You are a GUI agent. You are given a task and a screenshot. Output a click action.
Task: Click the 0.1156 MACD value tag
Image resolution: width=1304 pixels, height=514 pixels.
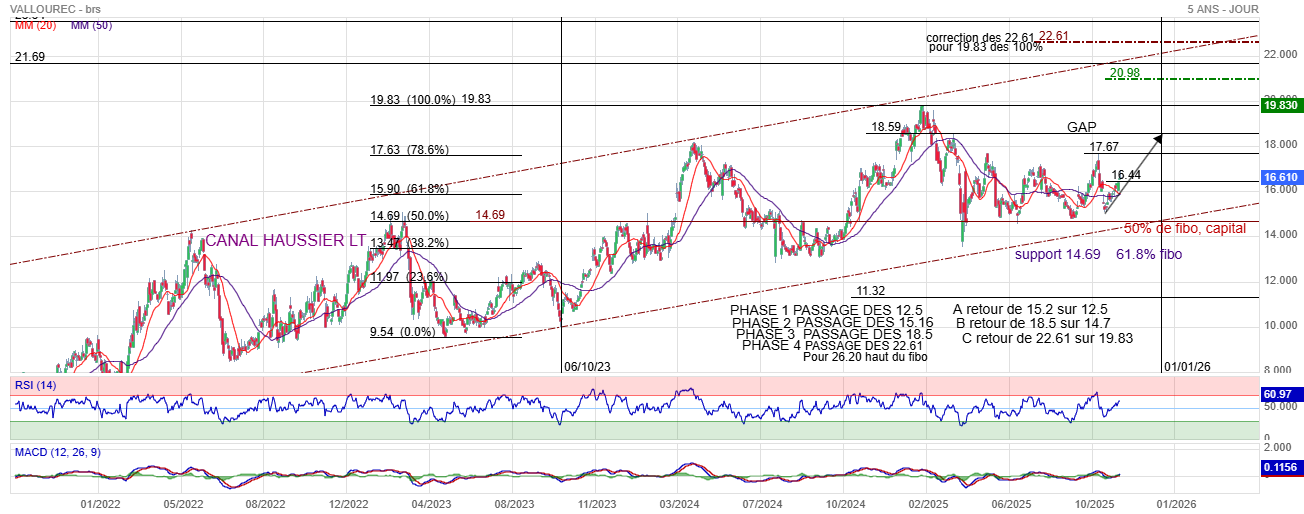point(1281,467)
